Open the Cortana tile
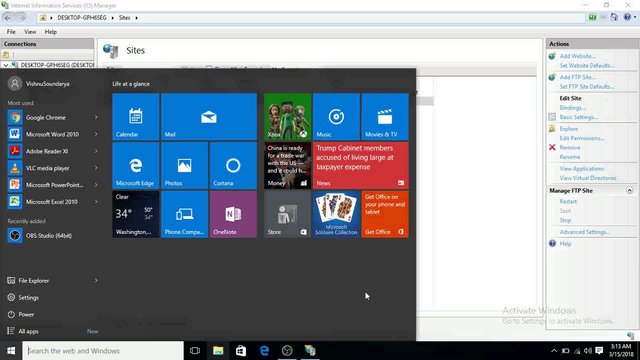 coord(233,166)
